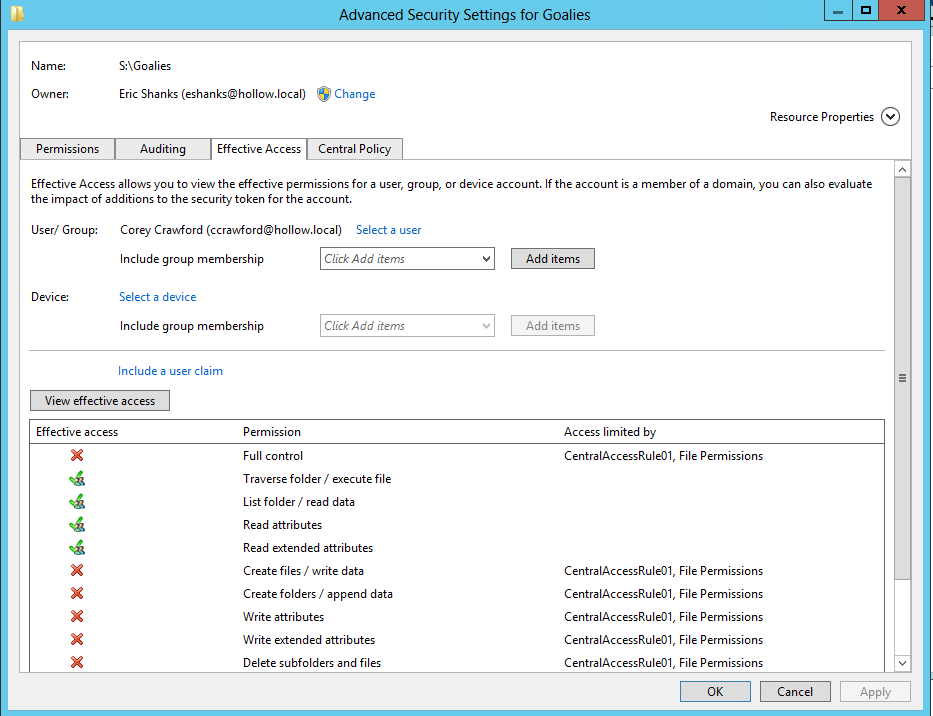
Task: Click the denied icon for Delete subfolders and files
Action: [77, 663]
